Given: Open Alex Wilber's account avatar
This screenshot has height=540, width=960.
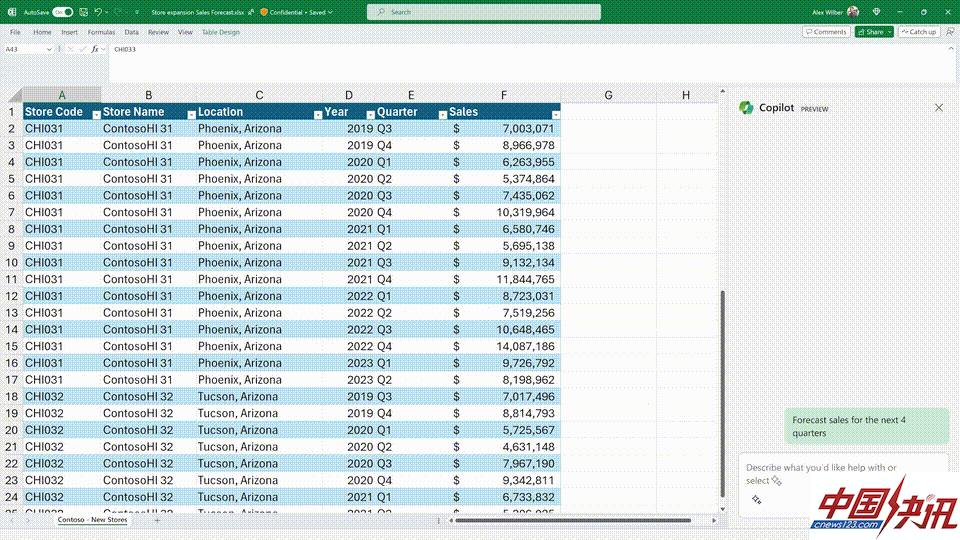Looking at the screenshot, I should 853,12.
